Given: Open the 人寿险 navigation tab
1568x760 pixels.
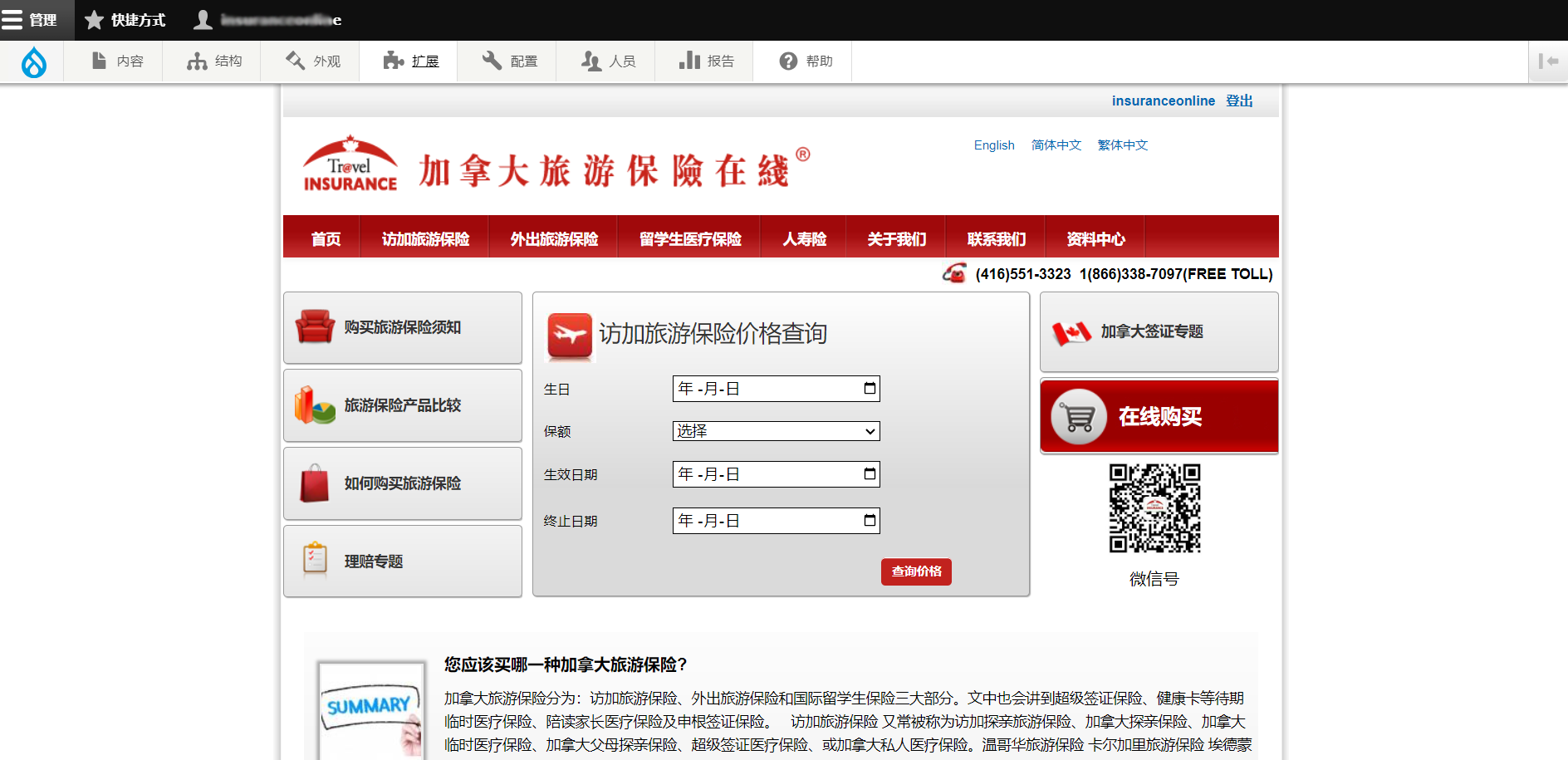Looking at the screenshot, I should coord(804,239).
